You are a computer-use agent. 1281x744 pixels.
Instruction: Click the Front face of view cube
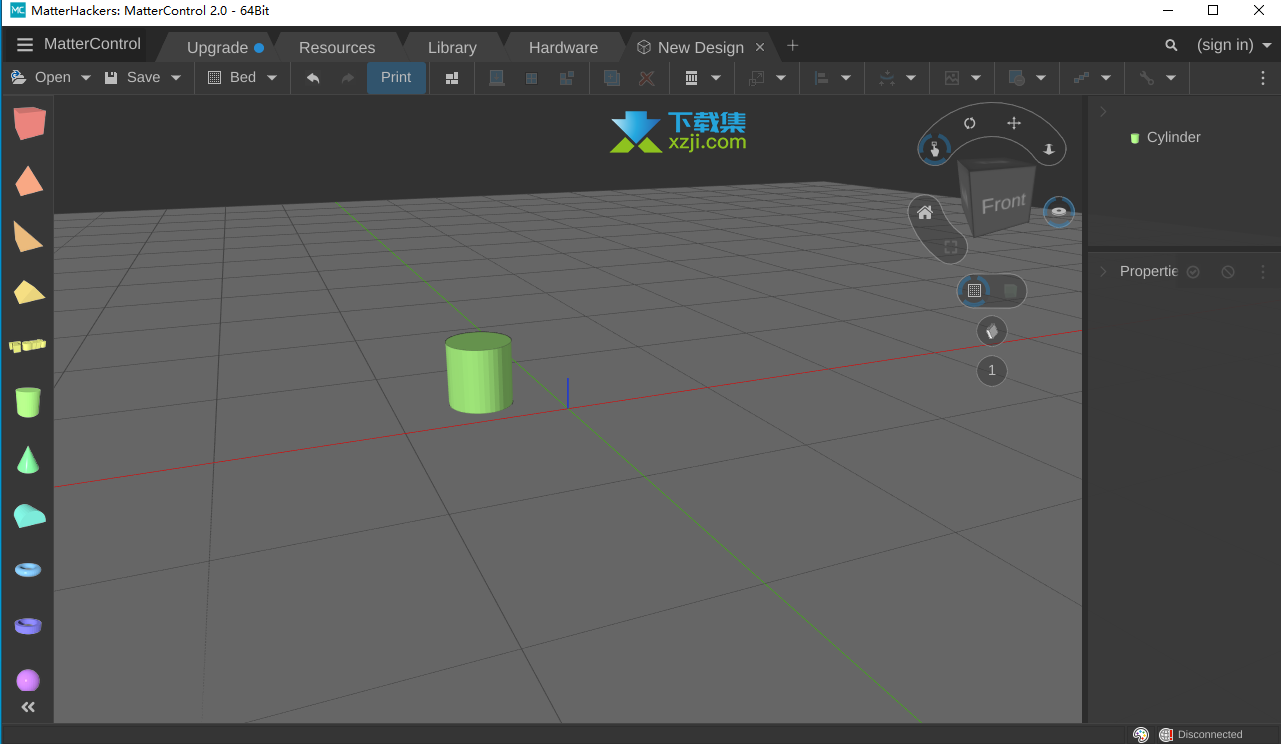coord(1003,204)
